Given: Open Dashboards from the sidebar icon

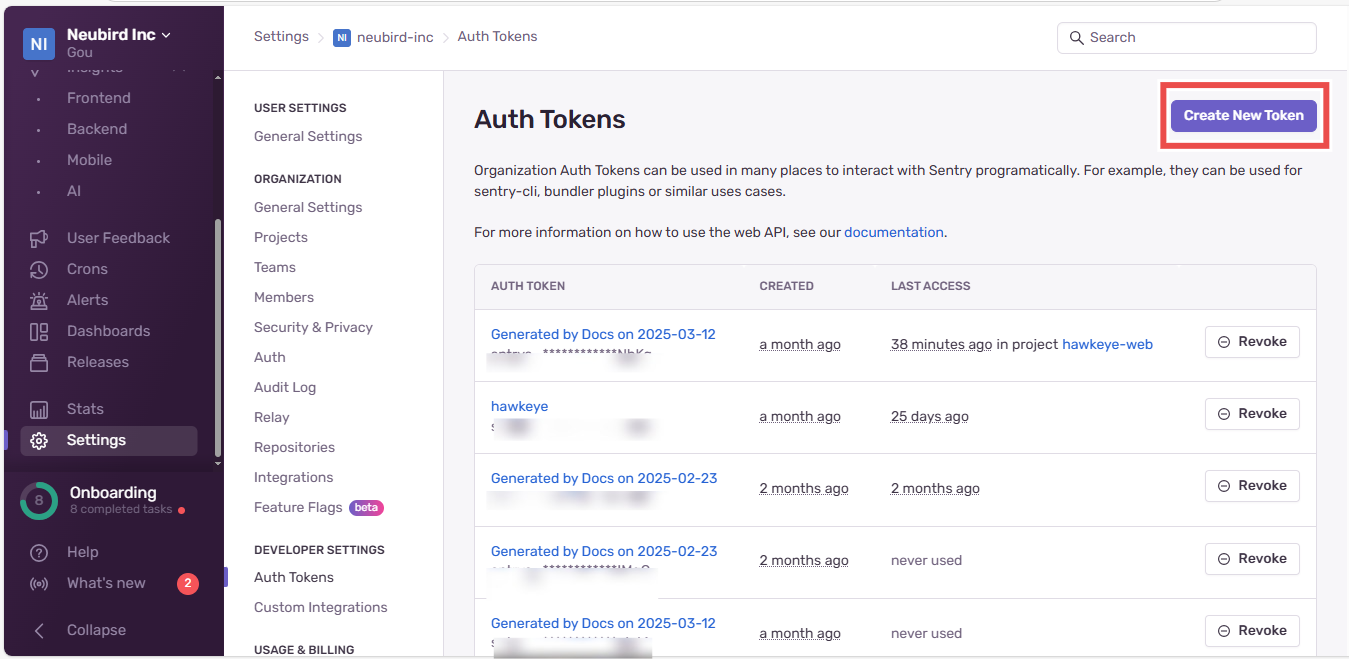Looking at the screenshot, I should point(39,330).
